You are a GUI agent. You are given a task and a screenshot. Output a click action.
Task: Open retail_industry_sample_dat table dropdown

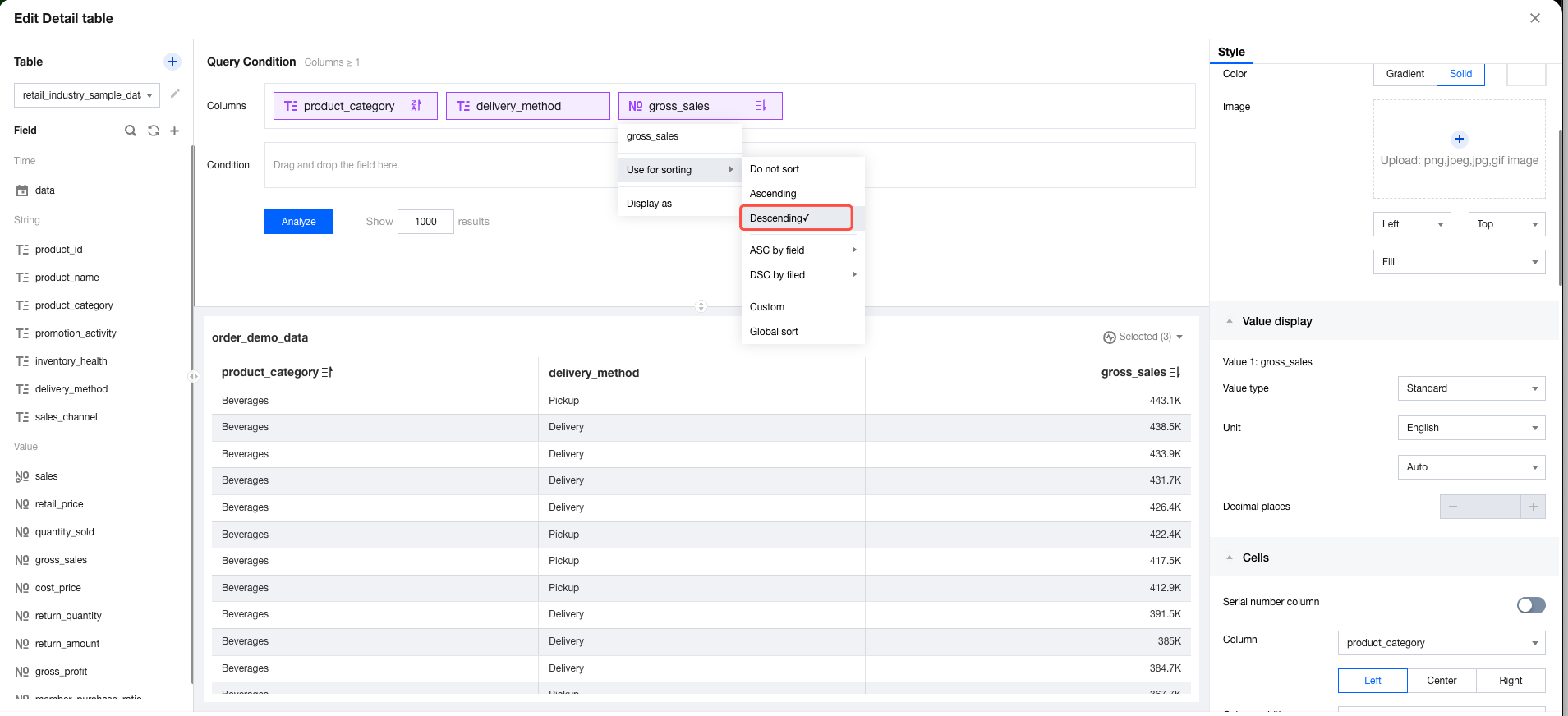[x=87, y=95]
